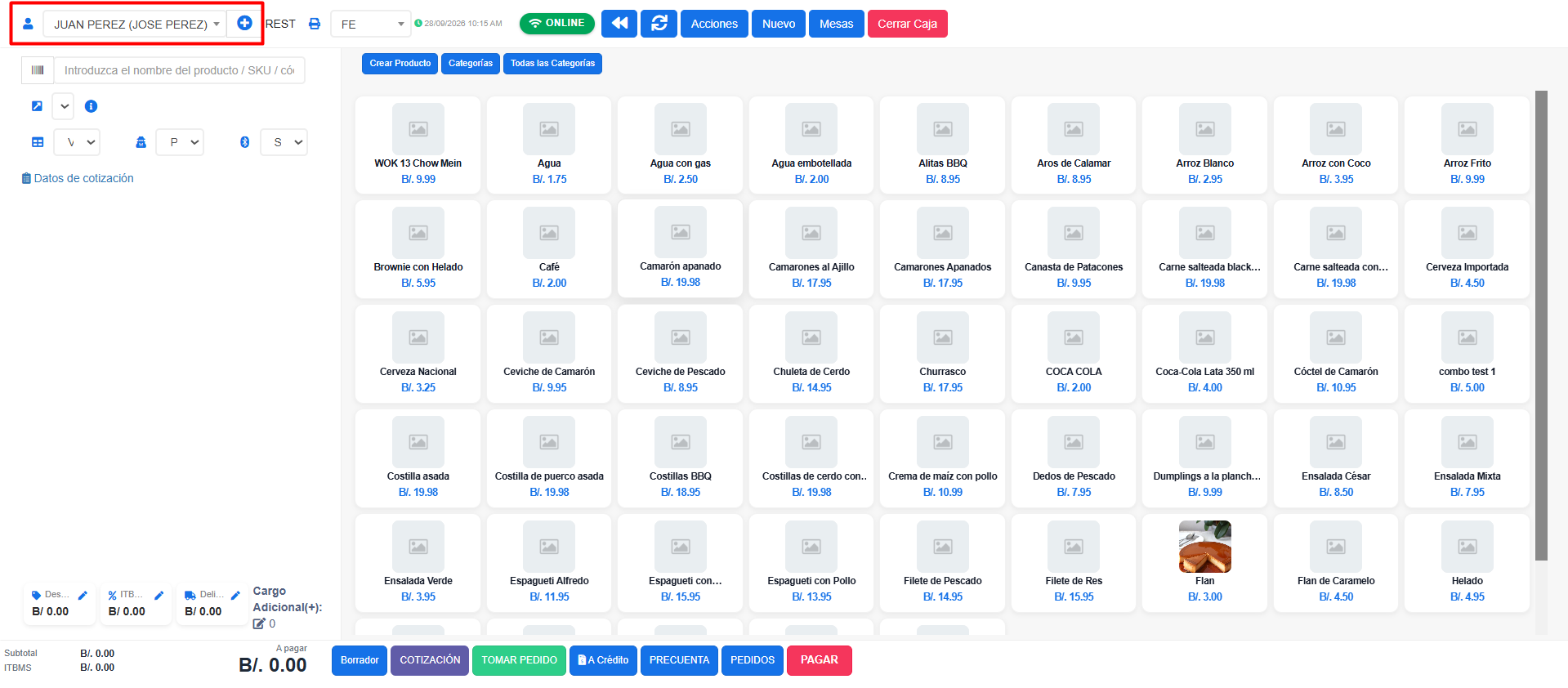The image size is (1568, 688).
Task: Open the PEDIDOS list
Action: click(x=753, y=660)
